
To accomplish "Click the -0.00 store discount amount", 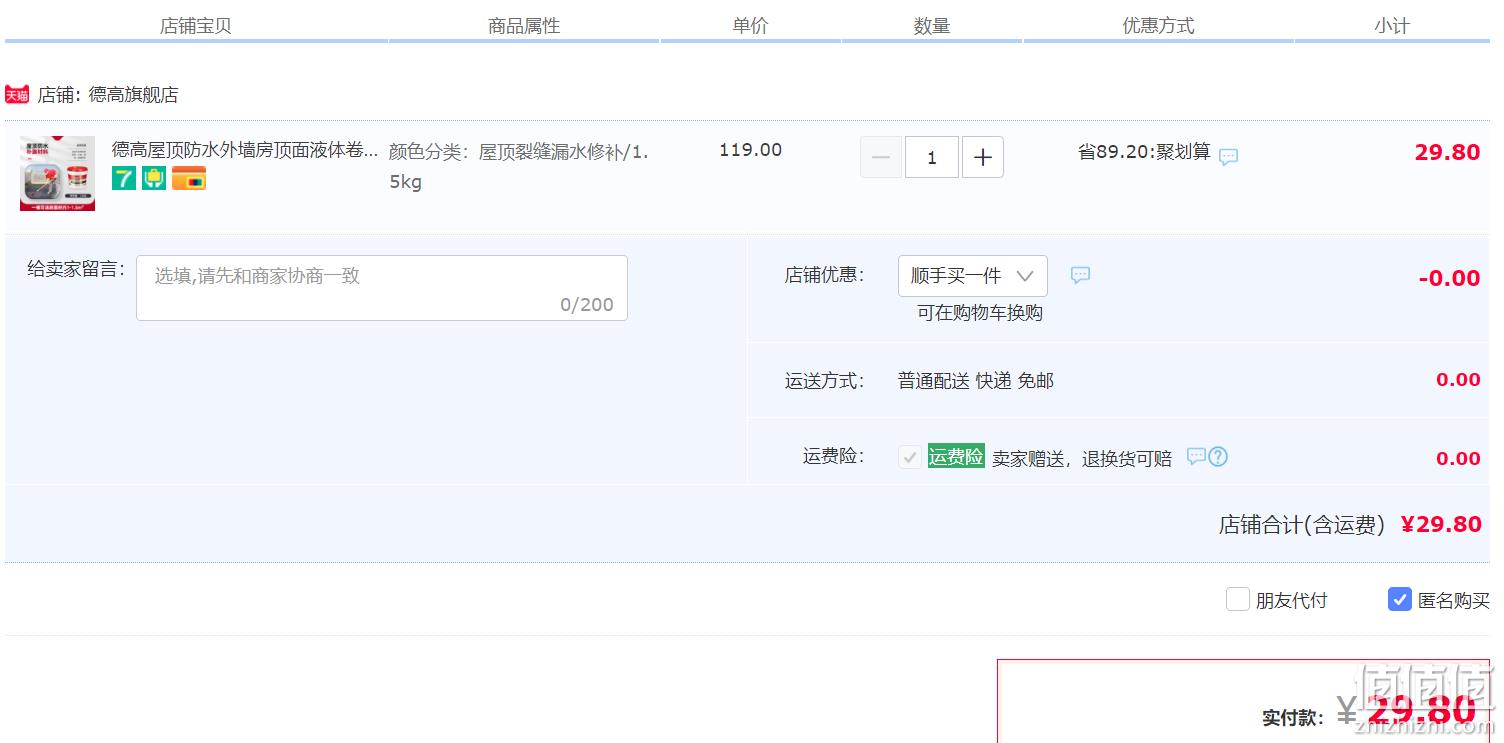I will (1449, 278).
